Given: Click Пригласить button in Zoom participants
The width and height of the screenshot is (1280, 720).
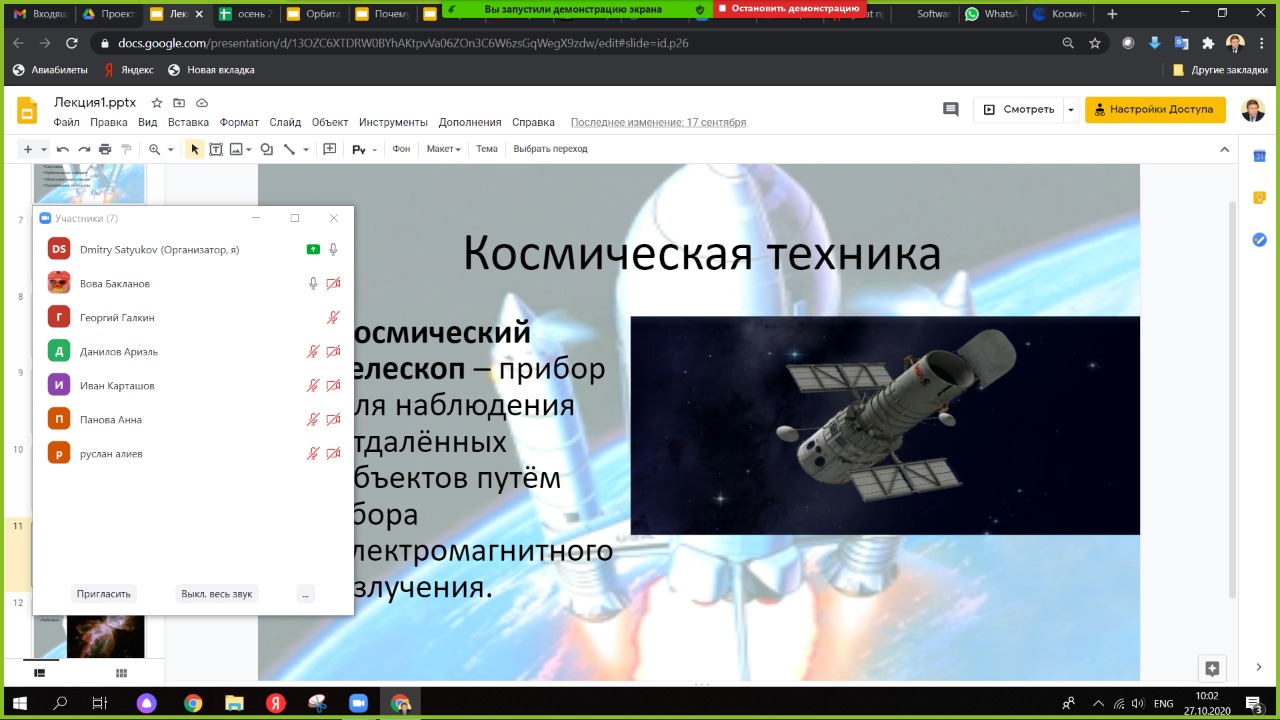Looking at the screenshot, I should [104, 593].
